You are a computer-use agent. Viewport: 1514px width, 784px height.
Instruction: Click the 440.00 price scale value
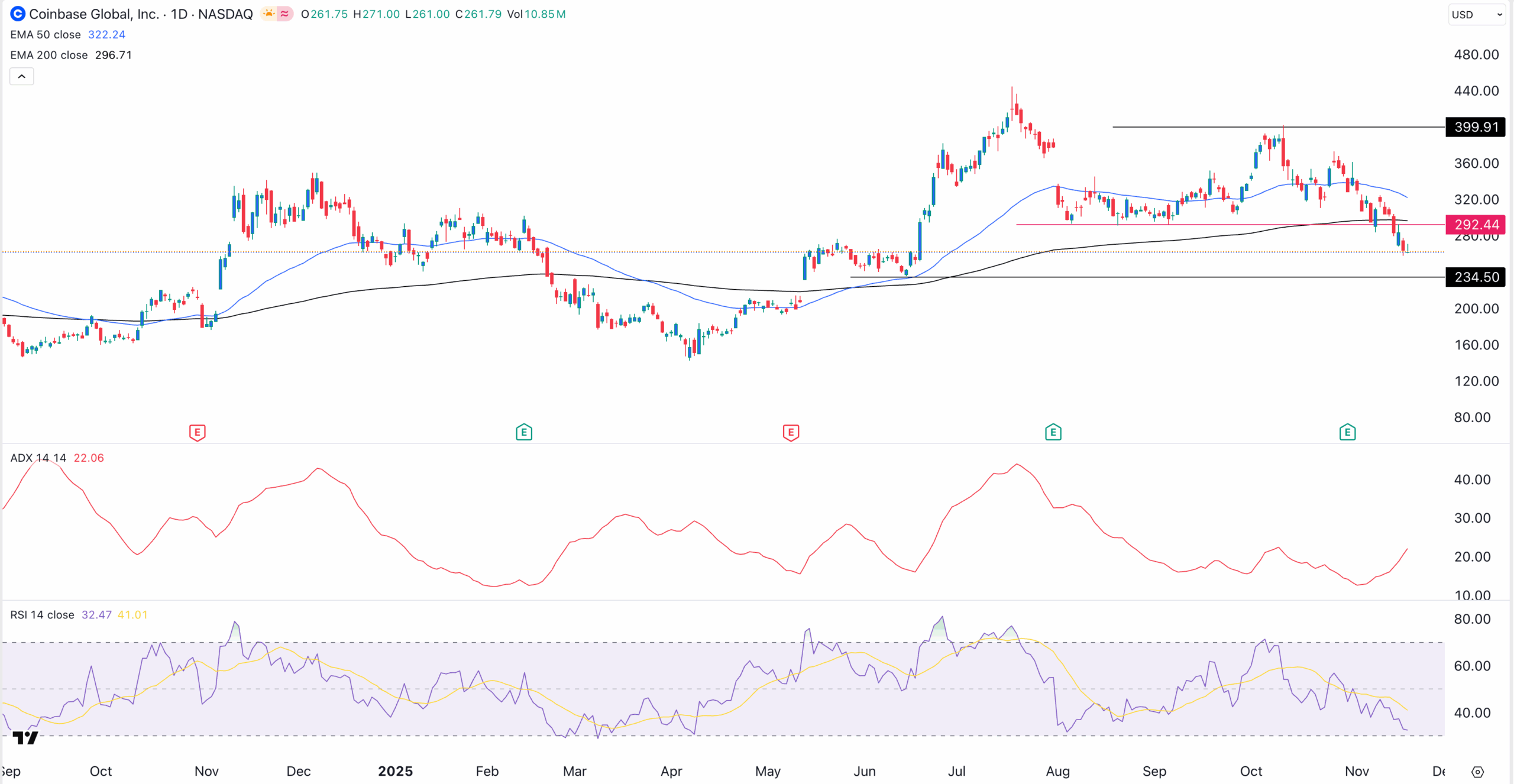[x=1476, y=90]
